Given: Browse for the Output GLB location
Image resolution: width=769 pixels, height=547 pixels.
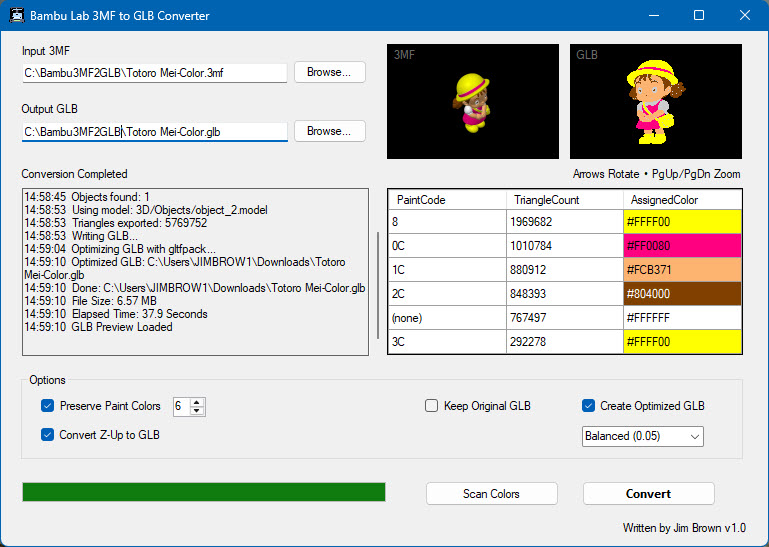Looking at the screenshot, I should 330,131.
